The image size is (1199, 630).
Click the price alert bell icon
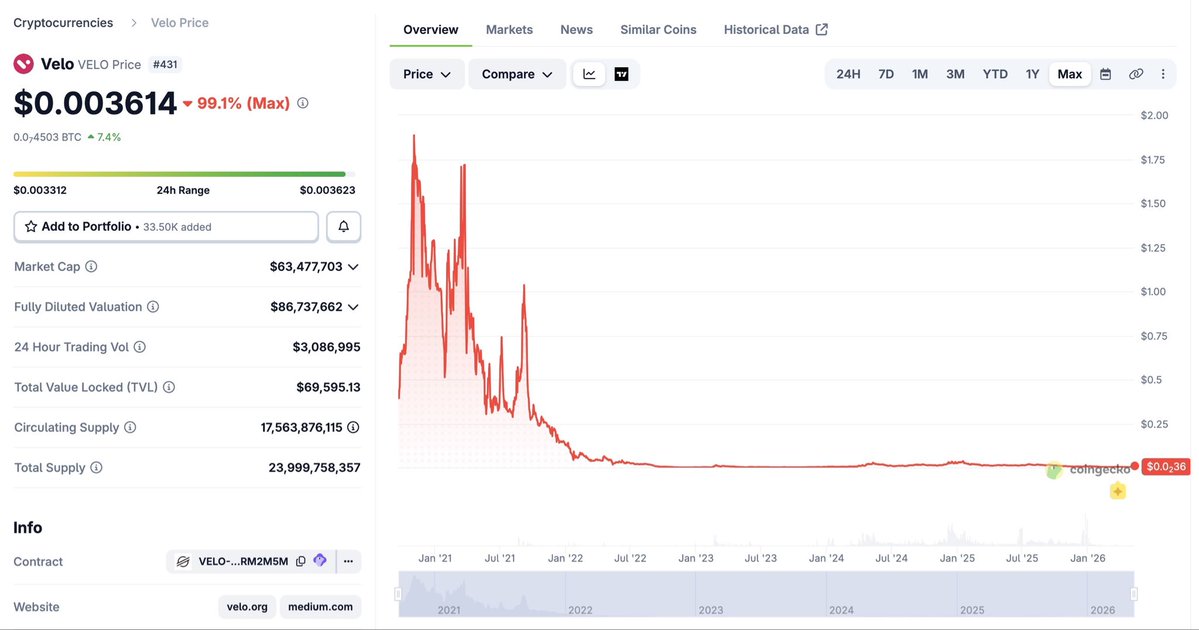[343, 227]
